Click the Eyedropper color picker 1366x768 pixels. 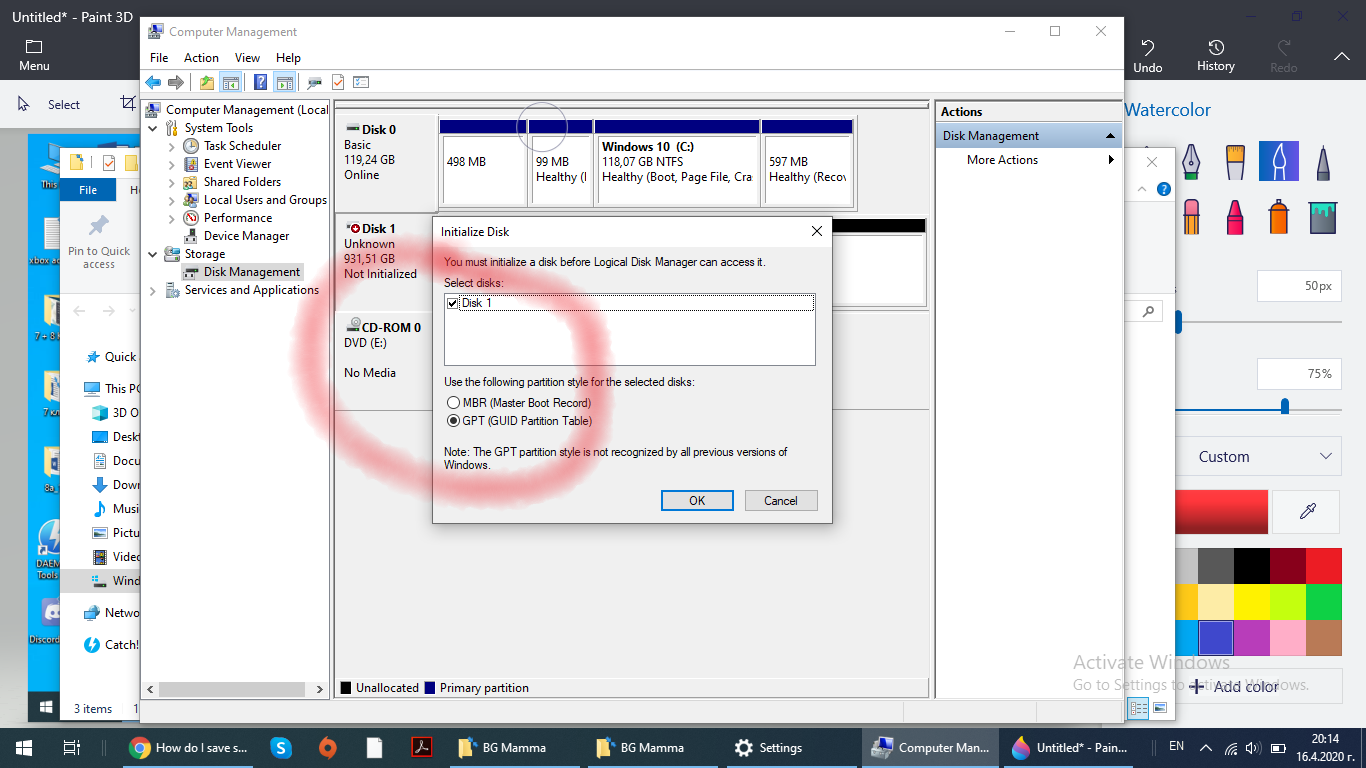pos(1307,512)
